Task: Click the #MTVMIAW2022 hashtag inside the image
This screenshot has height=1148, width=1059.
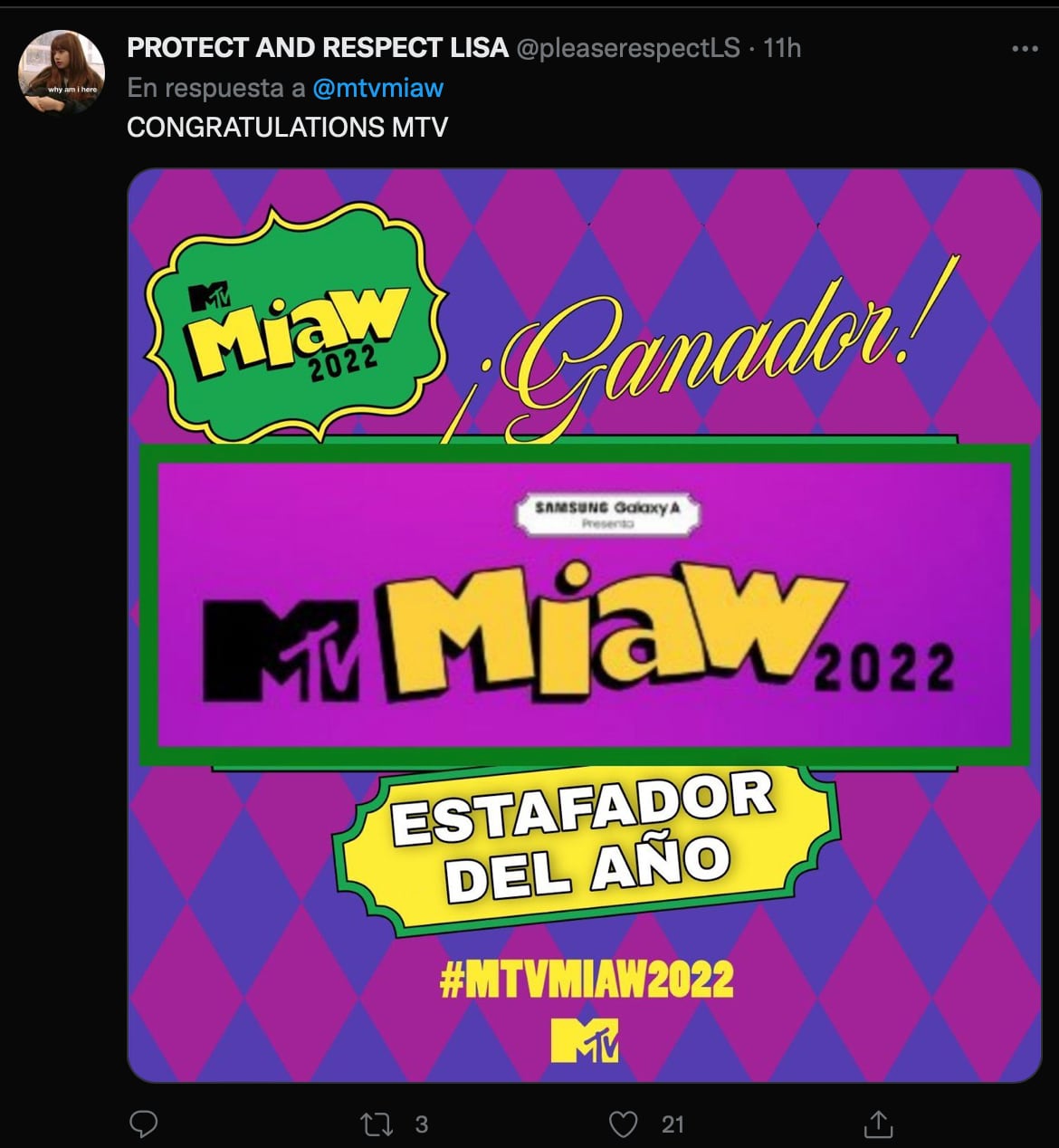Action: (x=587, y=980)
